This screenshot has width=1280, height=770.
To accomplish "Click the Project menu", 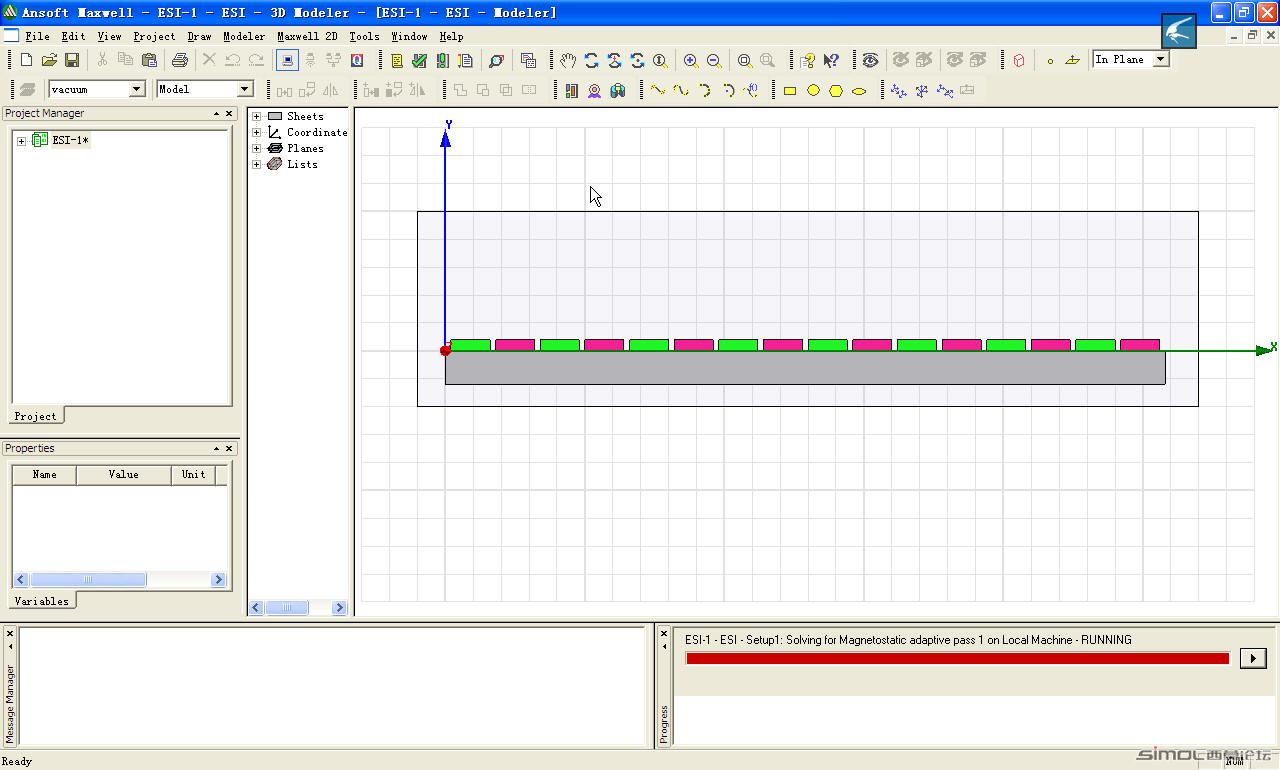I will pos(154,36).
